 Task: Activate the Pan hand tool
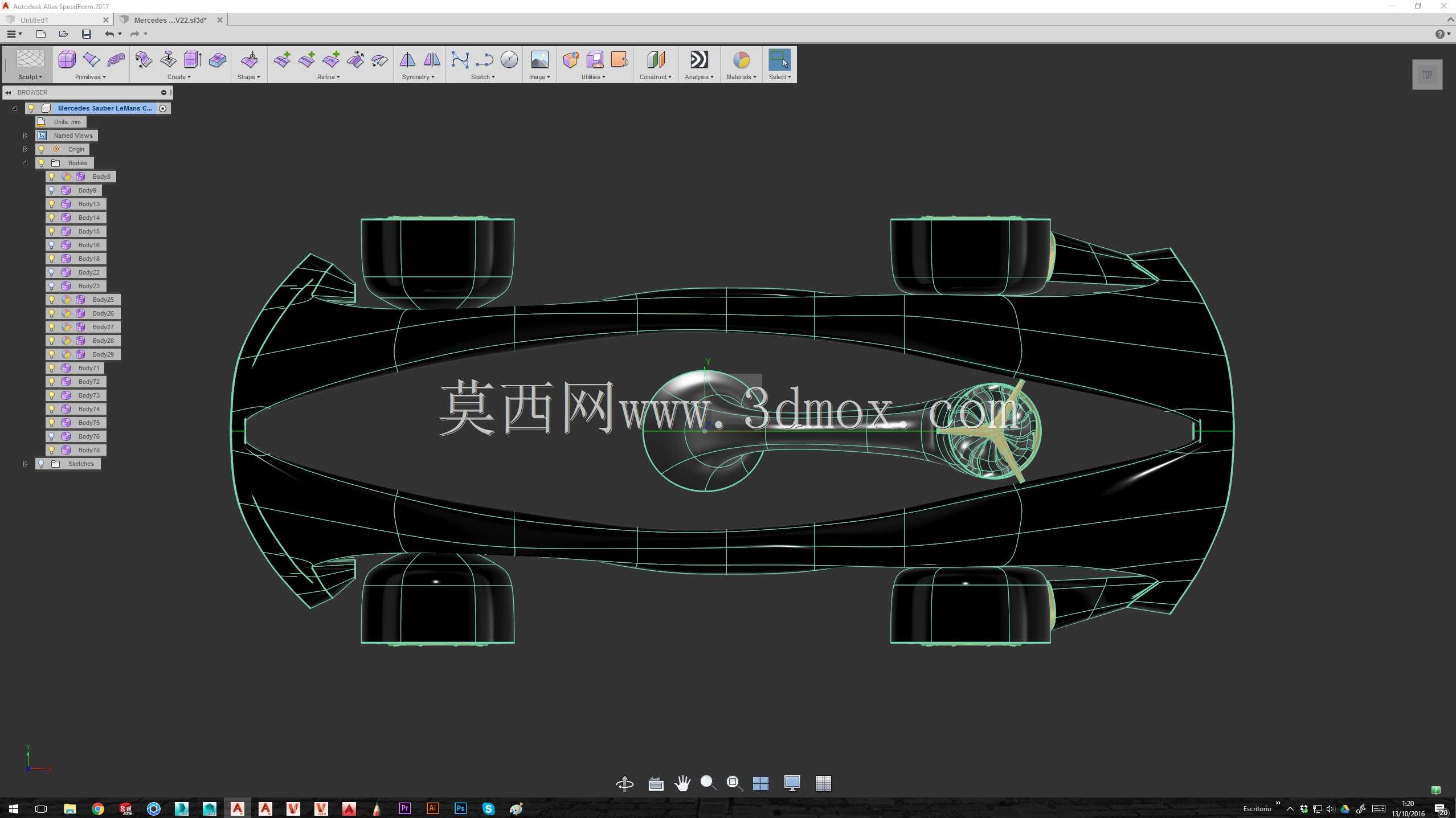coord(682,784)
